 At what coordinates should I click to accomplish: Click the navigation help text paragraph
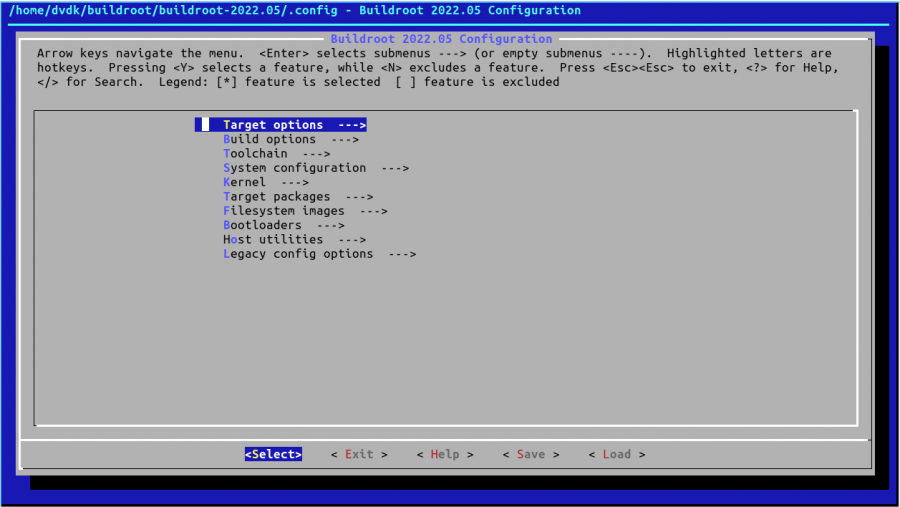point(437,67)
